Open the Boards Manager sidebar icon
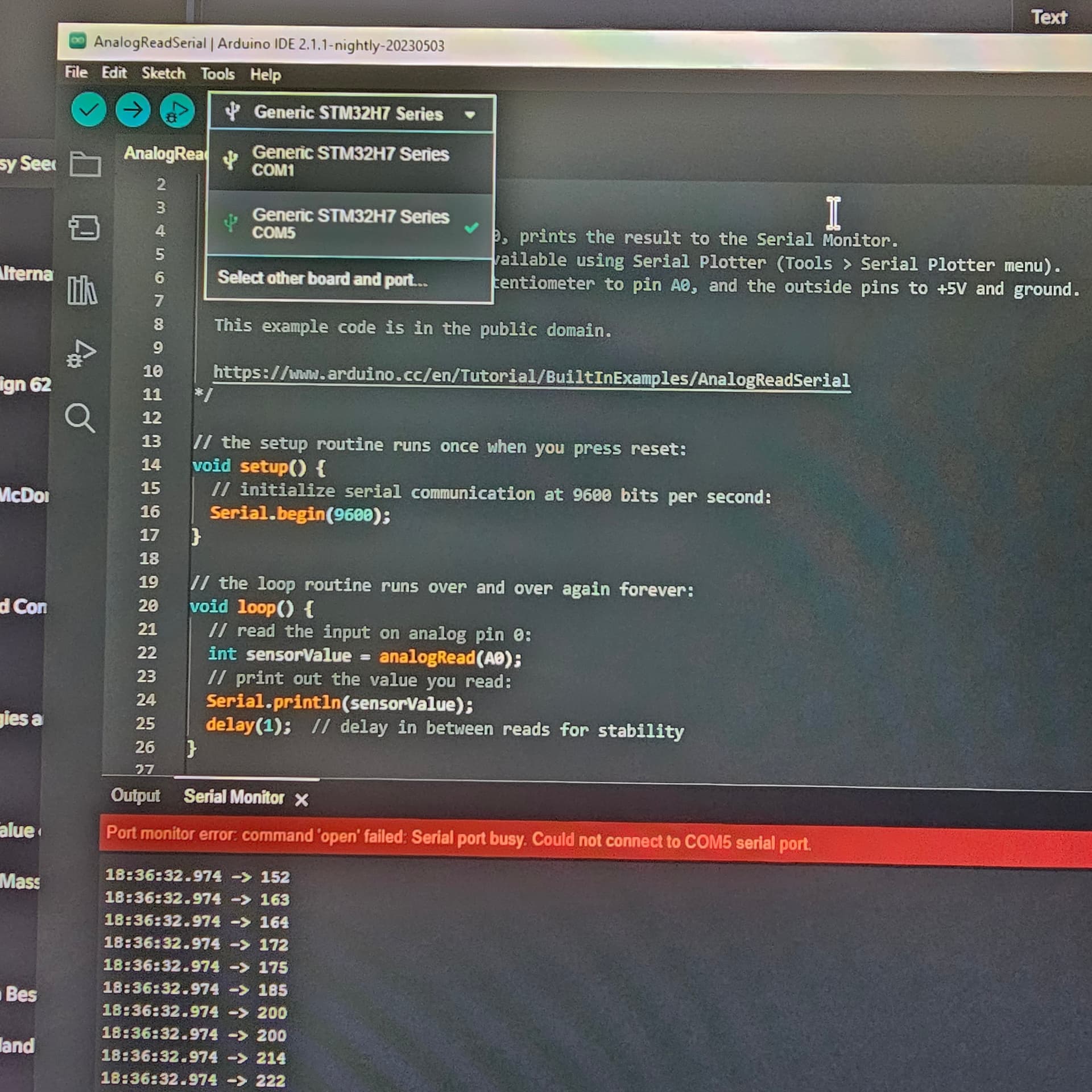Viewport: 1092px width, 1092px height. 84,227
